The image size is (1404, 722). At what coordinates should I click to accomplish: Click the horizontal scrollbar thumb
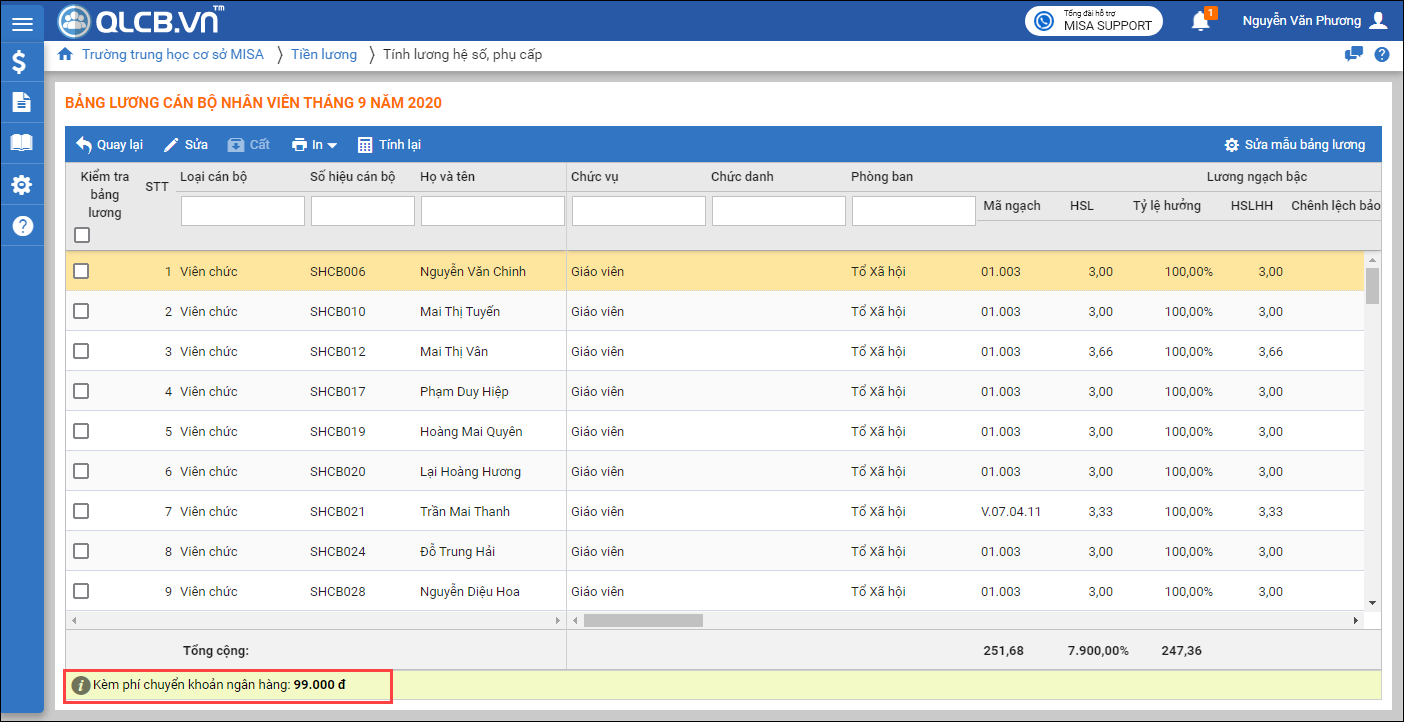point(643,621)
